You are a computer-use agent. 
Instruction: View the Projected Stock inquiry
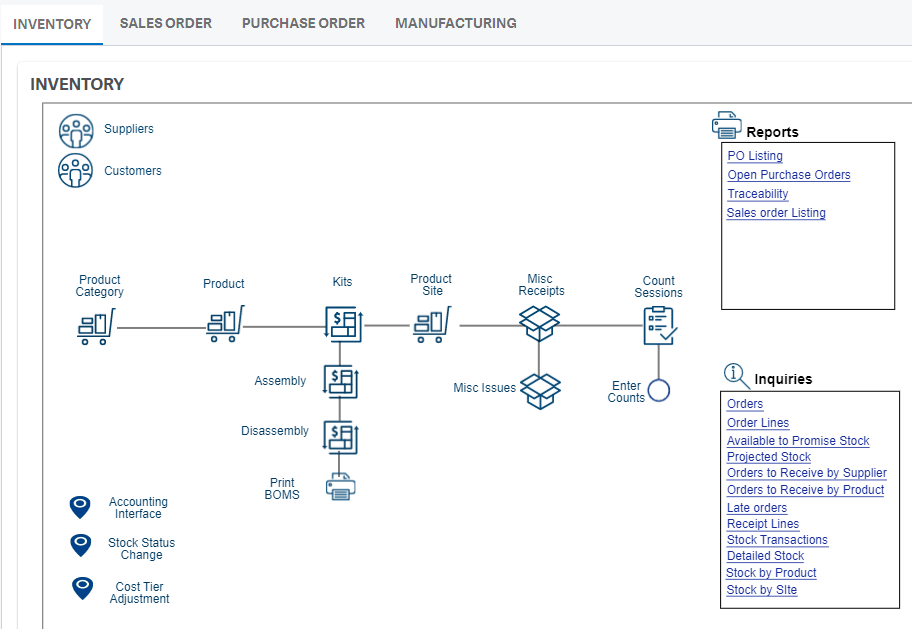768,457
